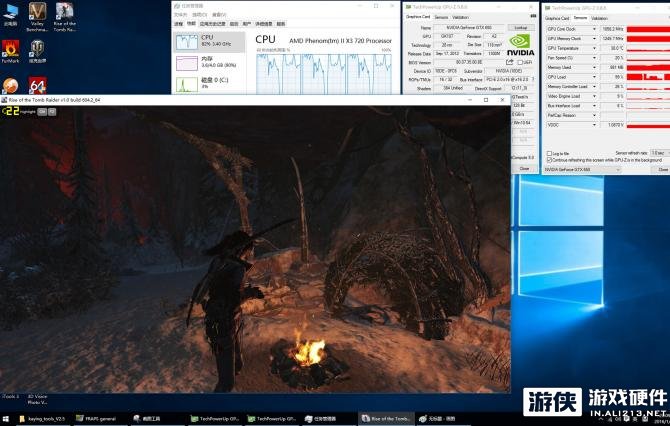The image size is (670, 426).
Task: Open the Sensor refresh rate dropdown
Action: [x=660, y=153]
